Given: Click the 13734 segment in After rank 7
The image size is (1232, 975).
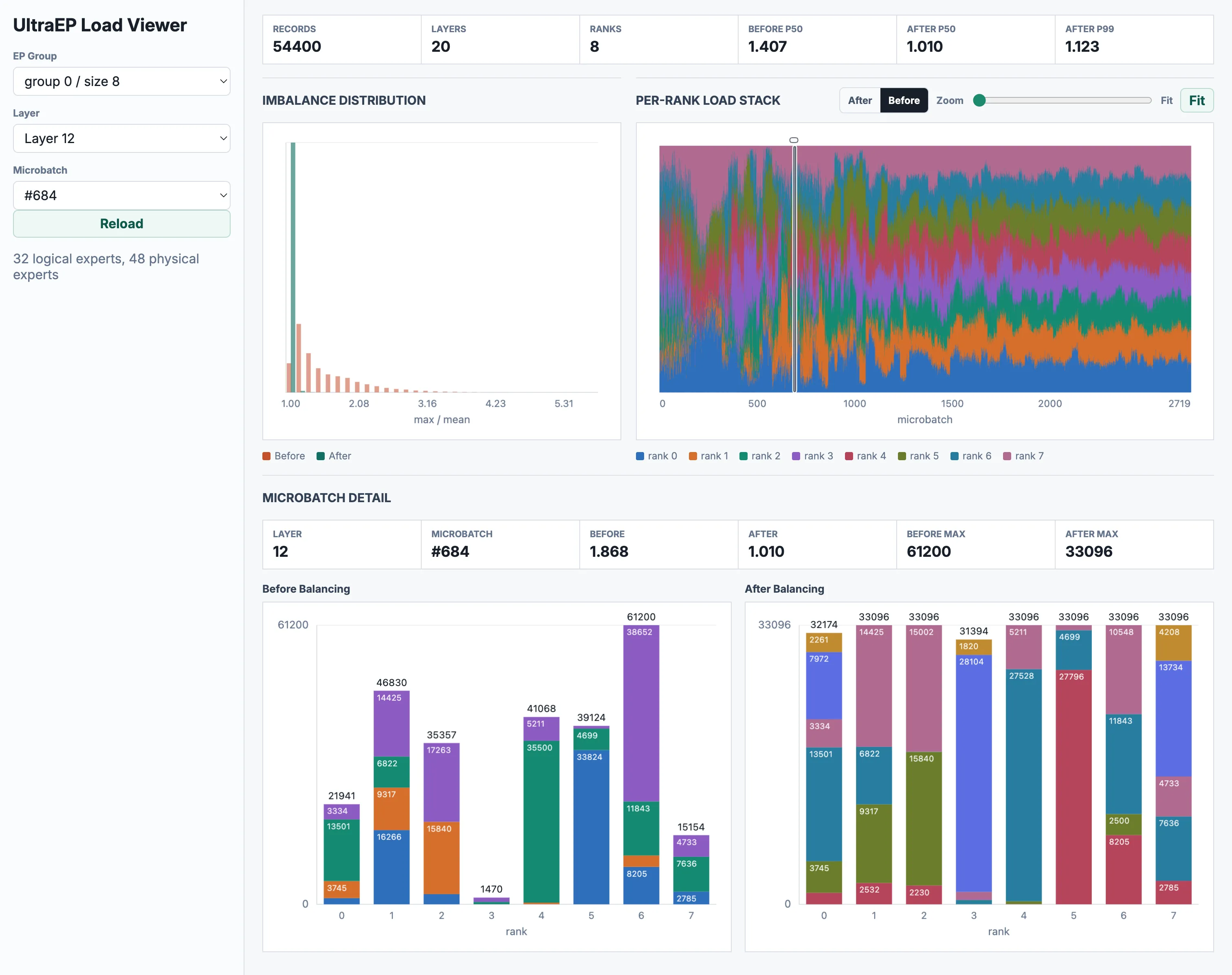Looking at the screenshot, I should coord(1173,719).
